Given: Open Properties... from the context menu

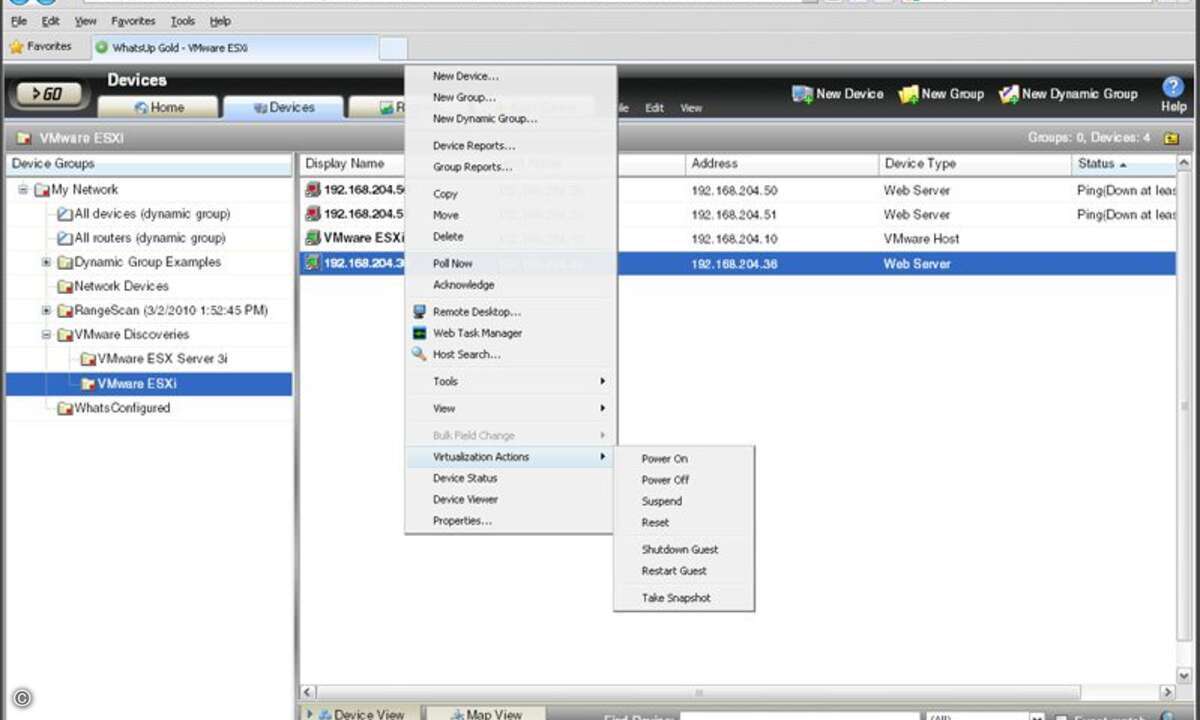Looking at the screenshot, I should pyautogui.click(x=462, y=521).
